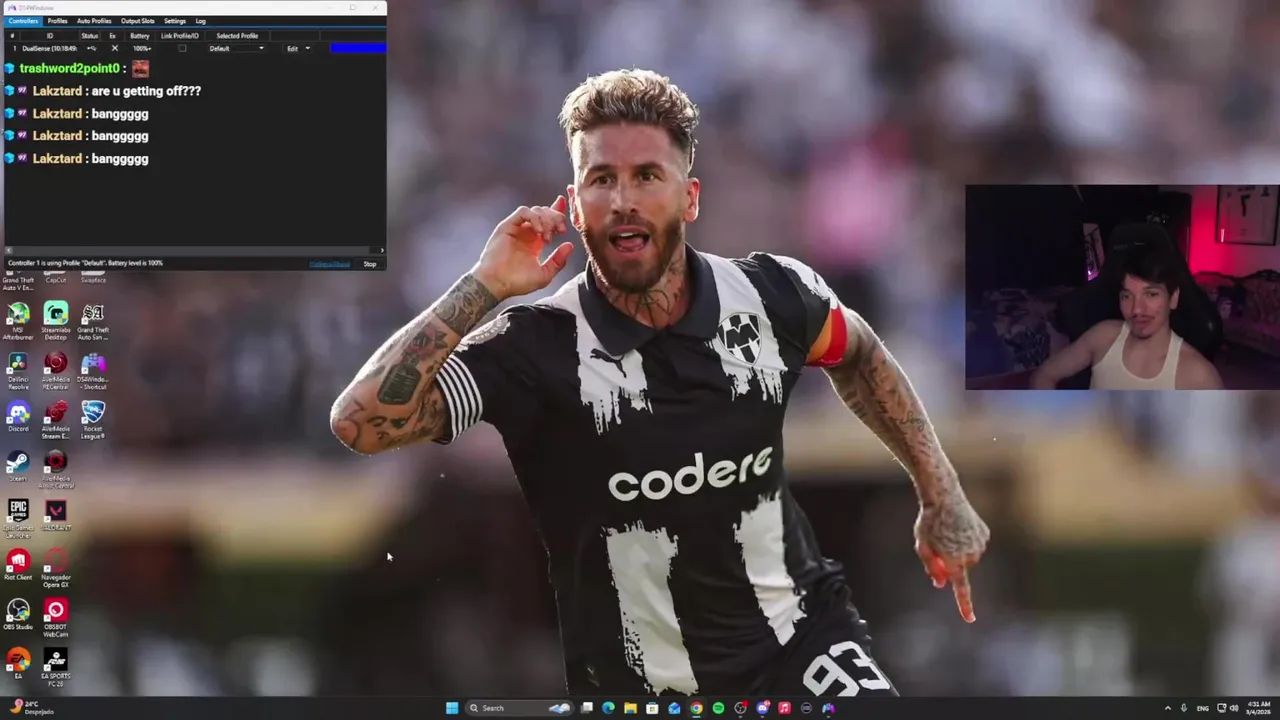Screen dimensions: 1280x720
Task: Expand the dropdown arrow beside Edit
Action: click(x=307, y=48)
